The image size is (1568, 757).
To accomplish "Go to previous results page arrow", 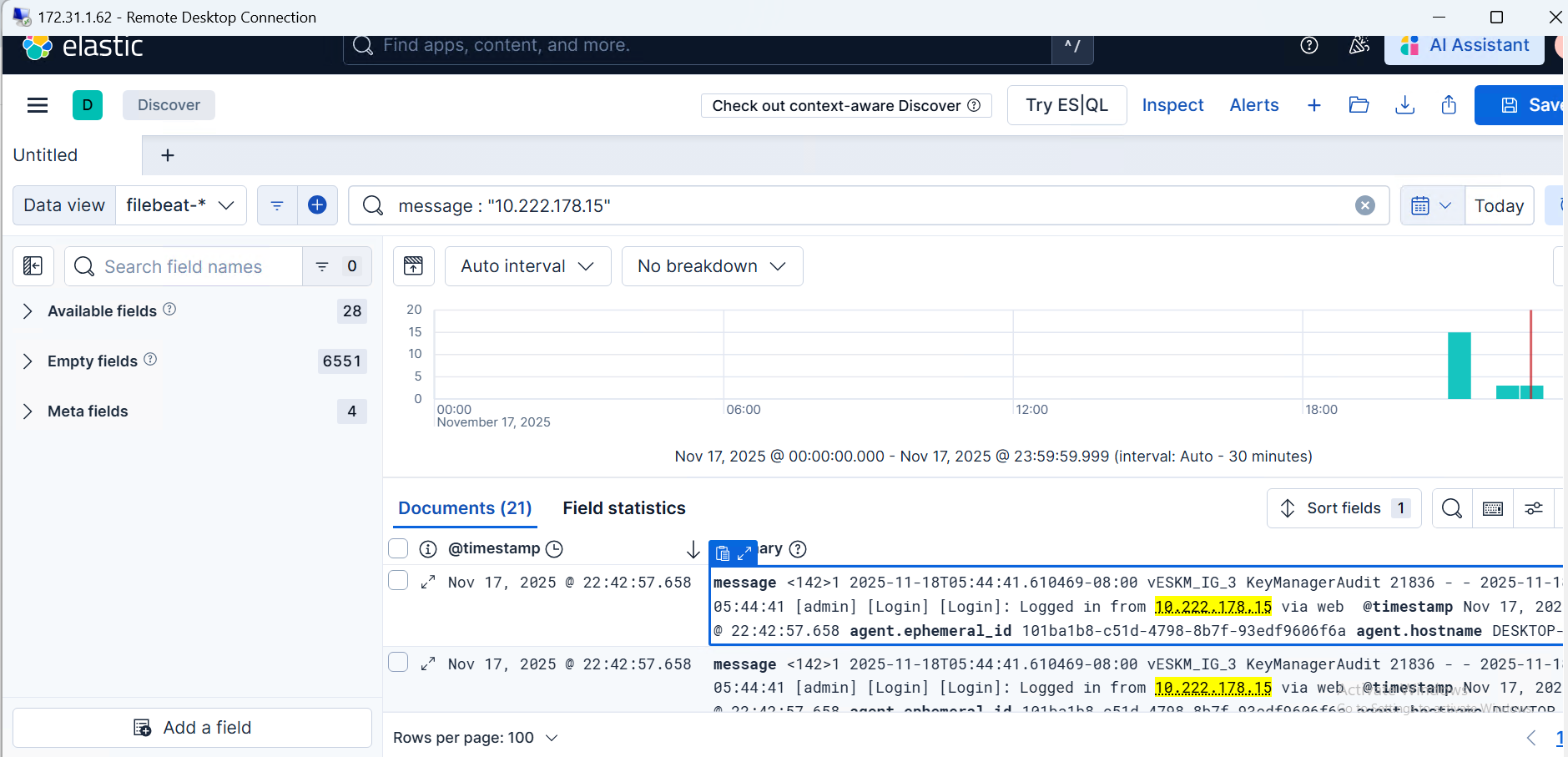I will click(1531, 738).
